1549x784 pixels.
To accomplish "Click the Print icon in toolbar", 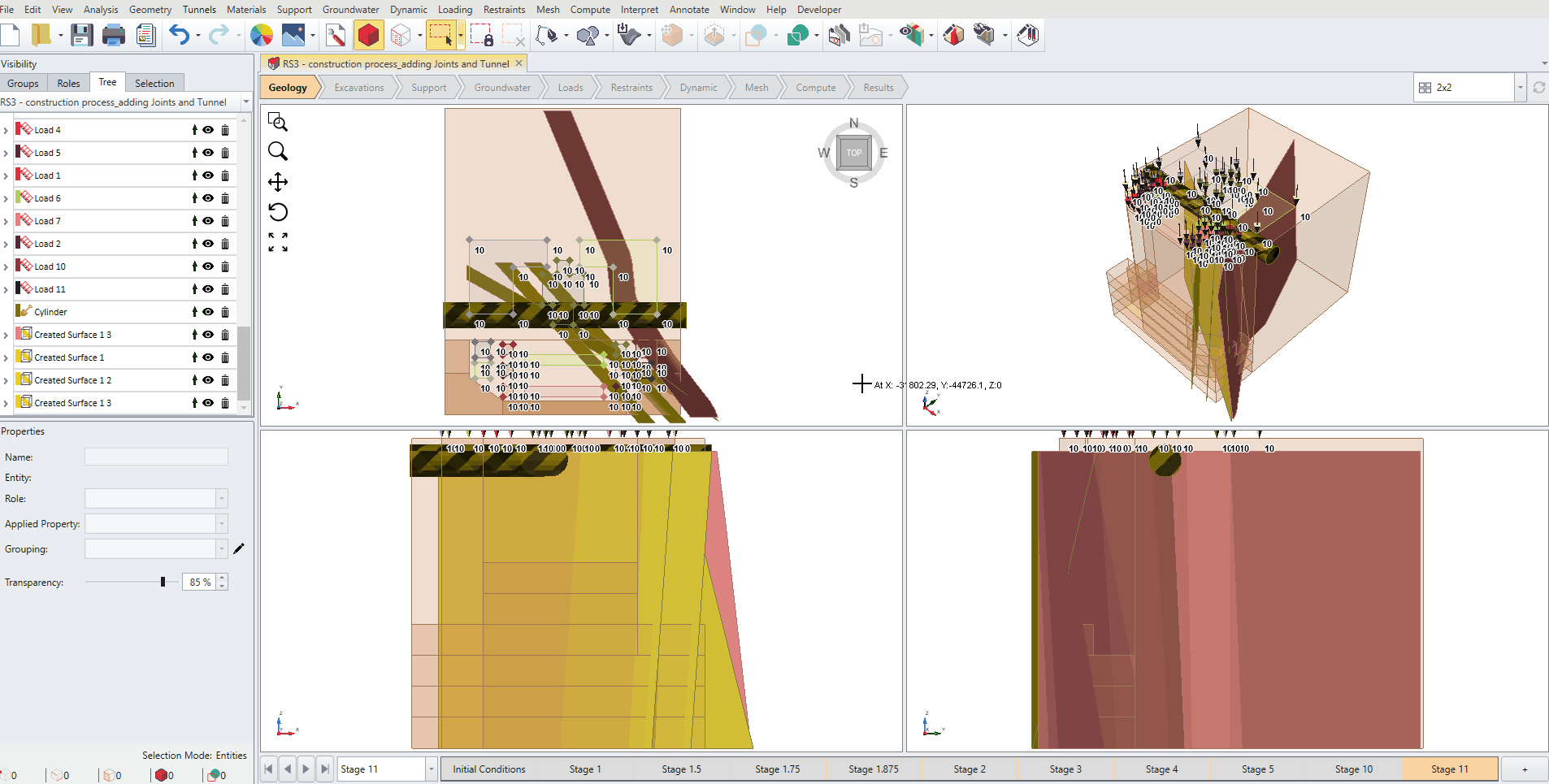I will pyautogui.click(x=114, y=35).
